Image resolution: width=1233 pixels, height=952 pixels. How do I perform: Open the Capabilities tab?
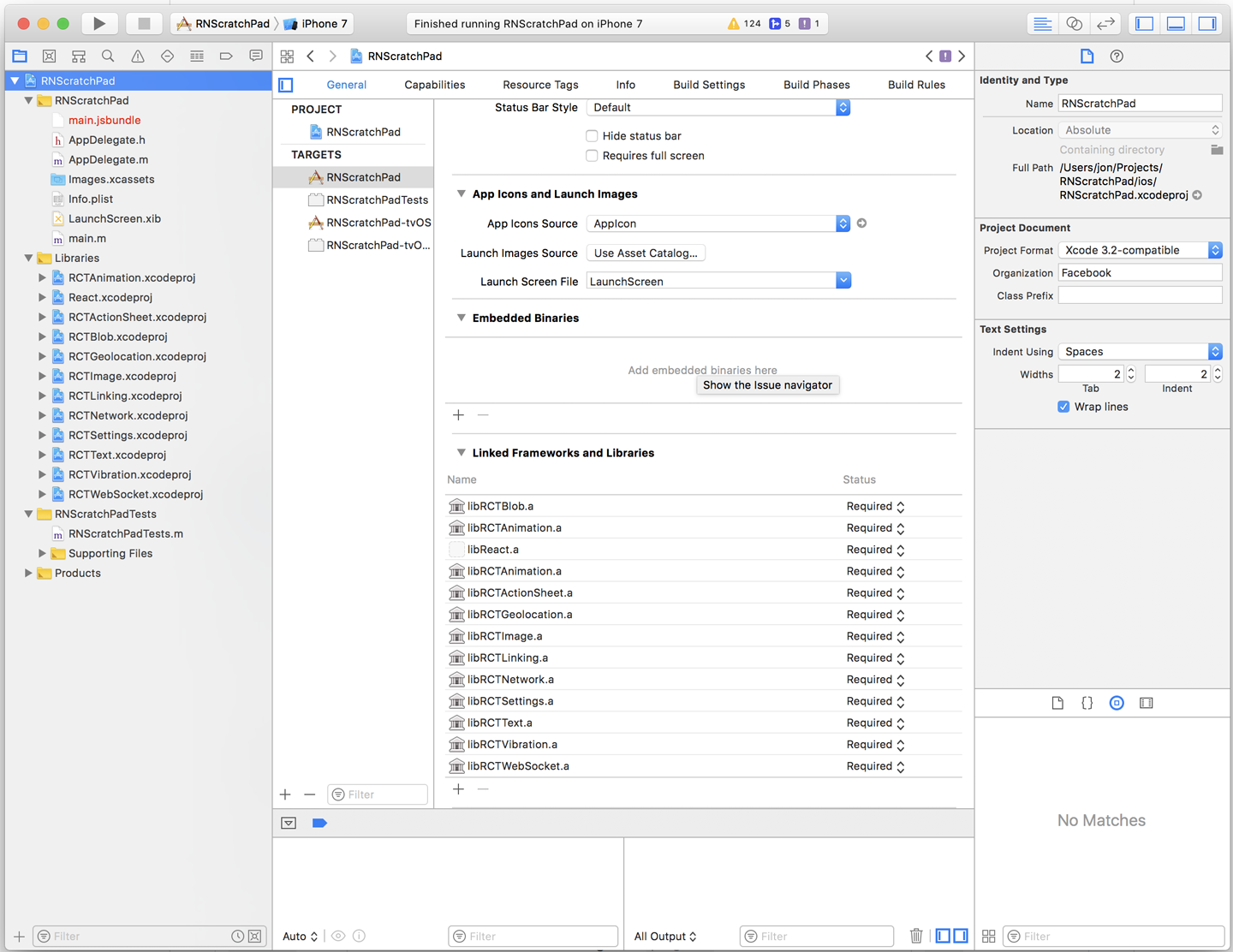434,85
